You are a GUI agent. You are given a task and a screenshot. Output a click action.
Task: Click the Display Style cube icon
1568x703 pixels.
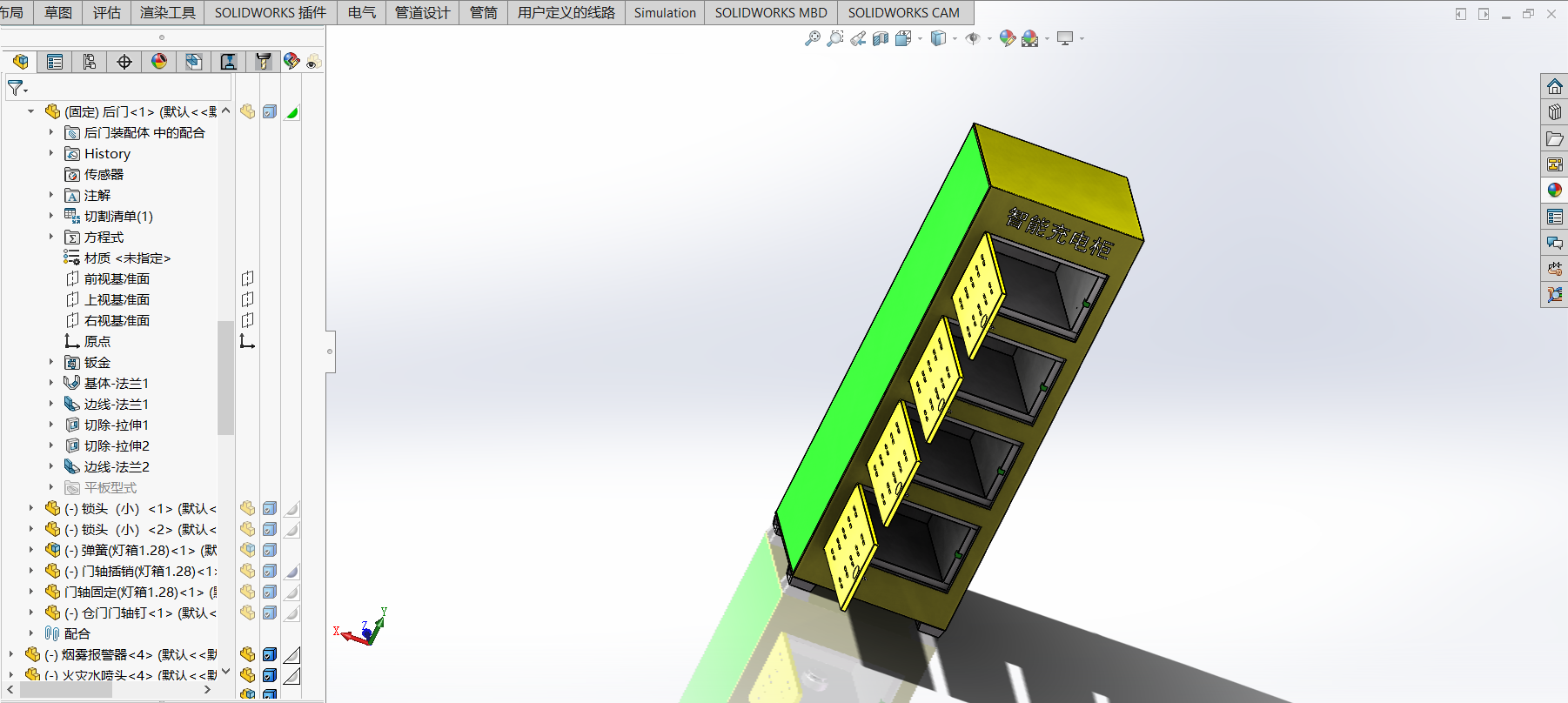point(938,38)
